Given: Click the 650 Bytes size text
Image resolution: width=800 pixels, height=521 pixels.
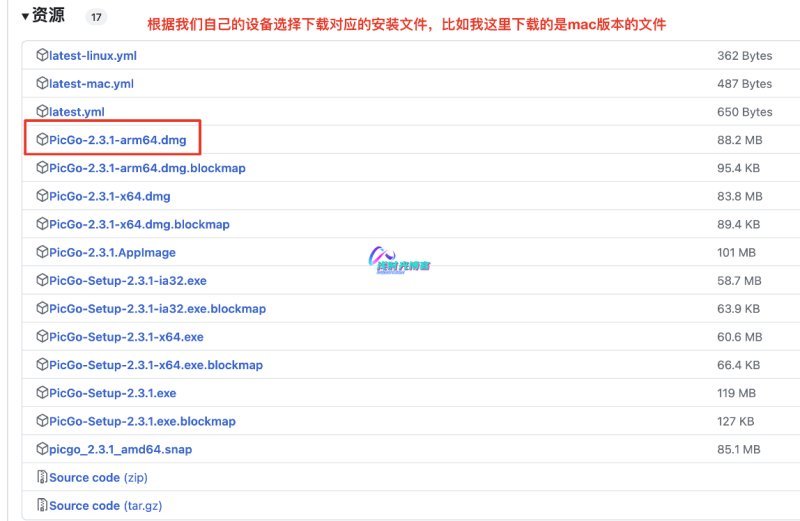Looking at the screenshot, I should [744, 112].
